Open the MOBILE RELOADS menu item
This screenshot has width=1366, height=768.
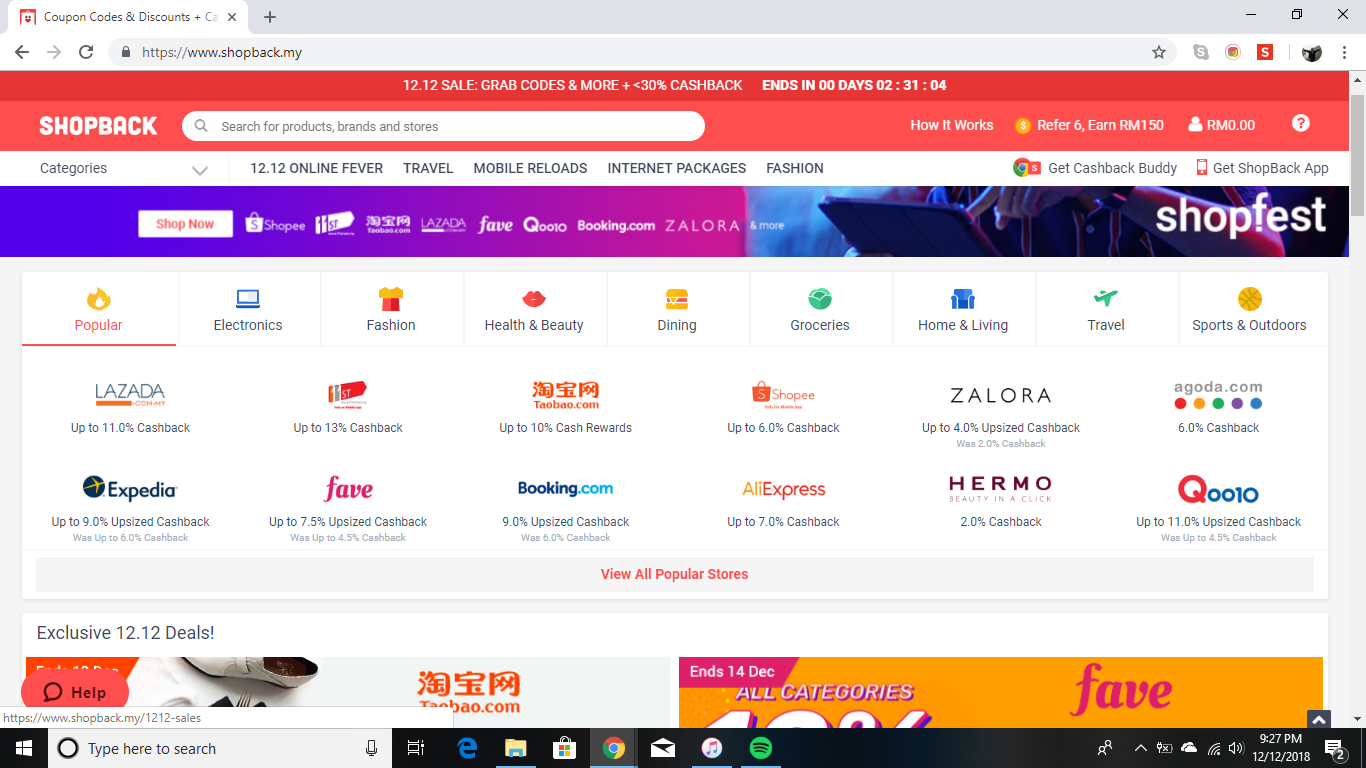pos(530,168)
